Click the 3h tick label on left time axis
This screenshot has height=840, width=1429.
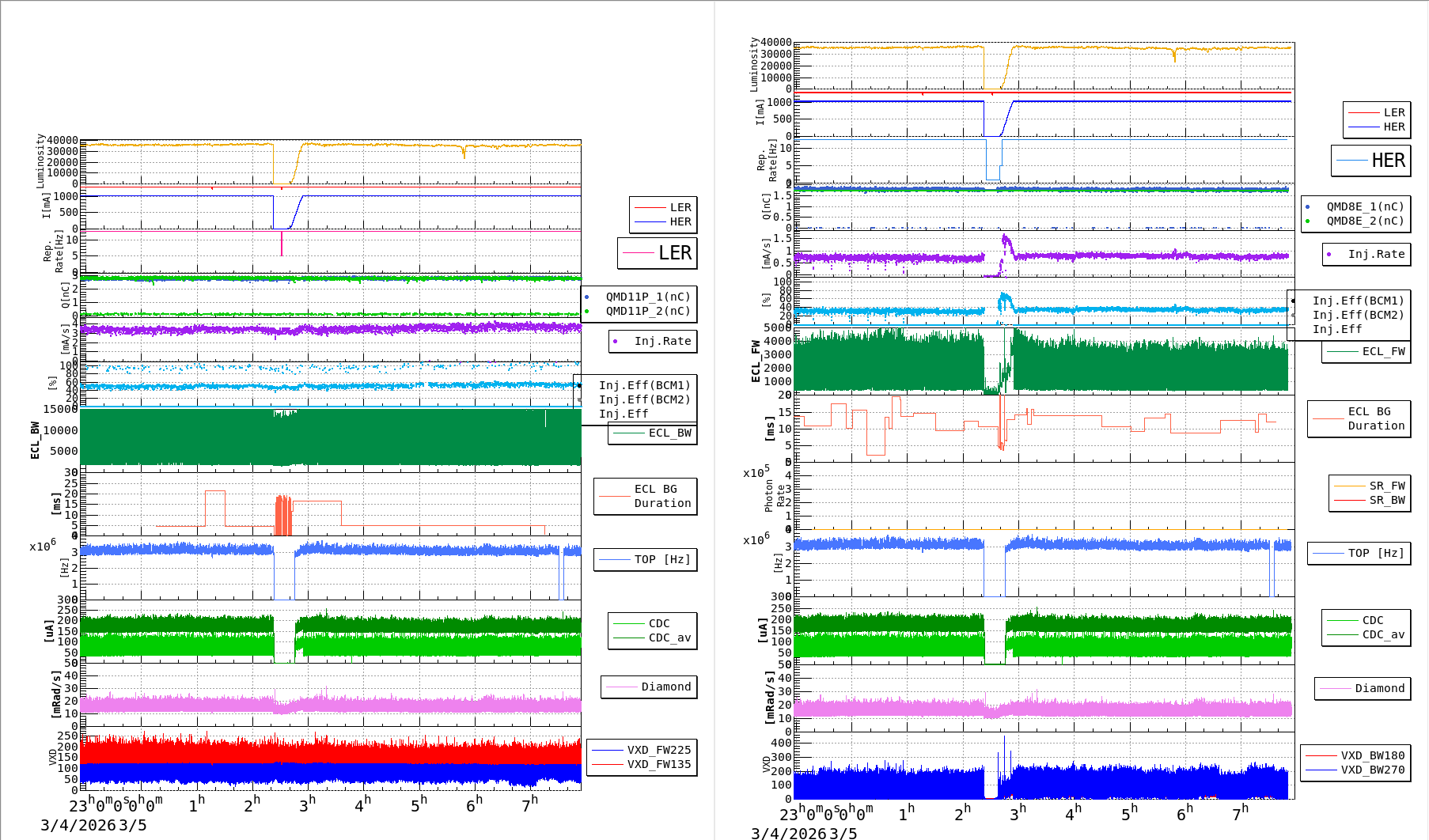point(307,804)
